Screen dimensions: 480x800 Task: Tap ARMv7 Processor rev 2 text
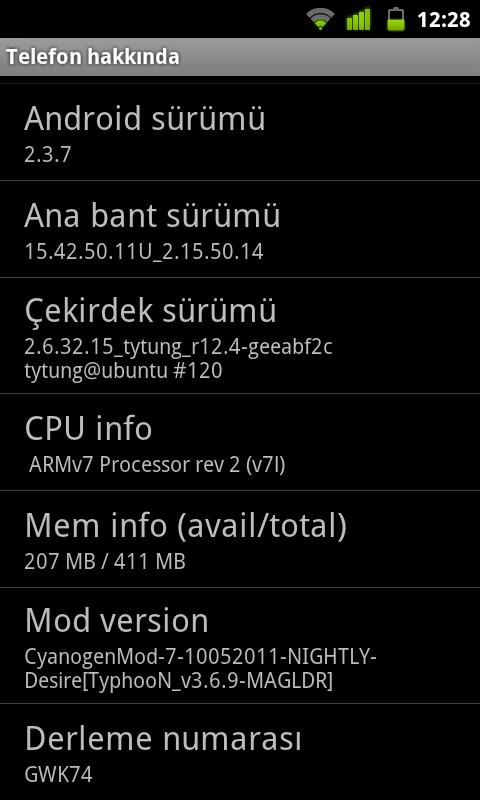click(157, 465)
